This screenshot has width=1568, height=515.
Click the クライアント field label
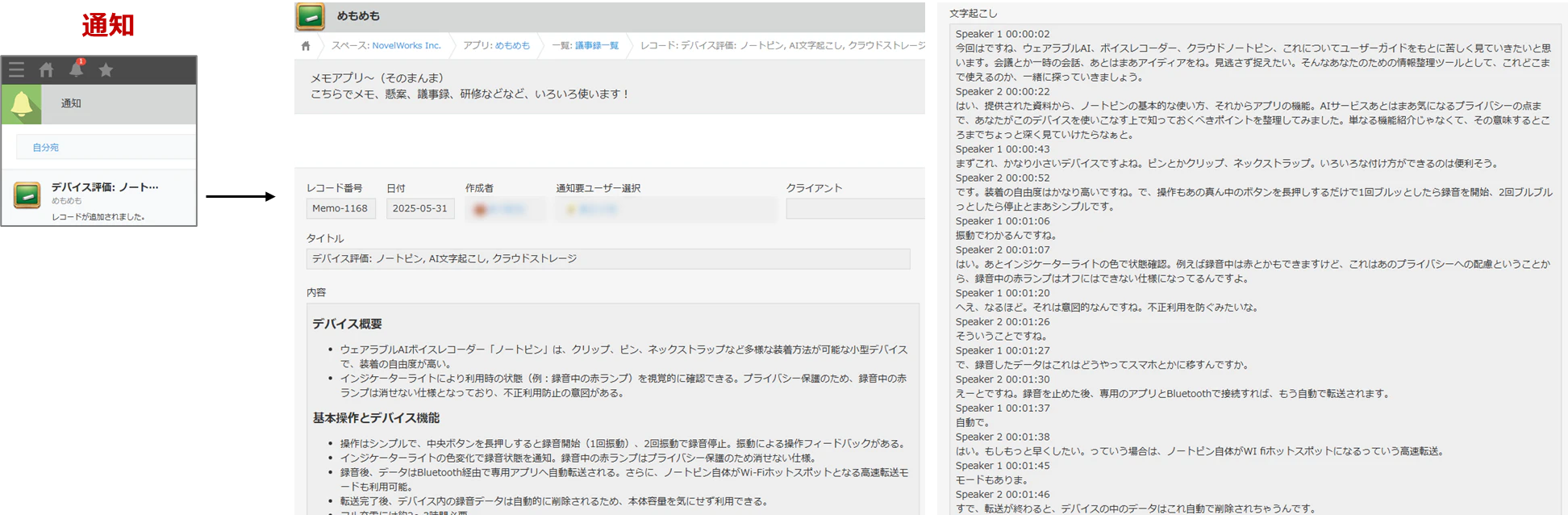814,188
